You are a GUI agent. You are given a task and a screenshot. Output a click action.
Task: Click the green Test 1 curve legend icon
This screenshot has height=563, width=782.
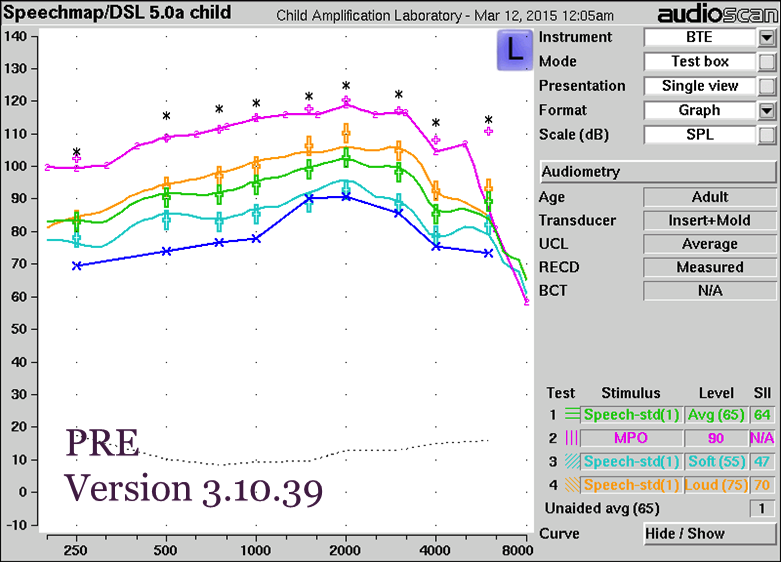[x=572, y=414]
